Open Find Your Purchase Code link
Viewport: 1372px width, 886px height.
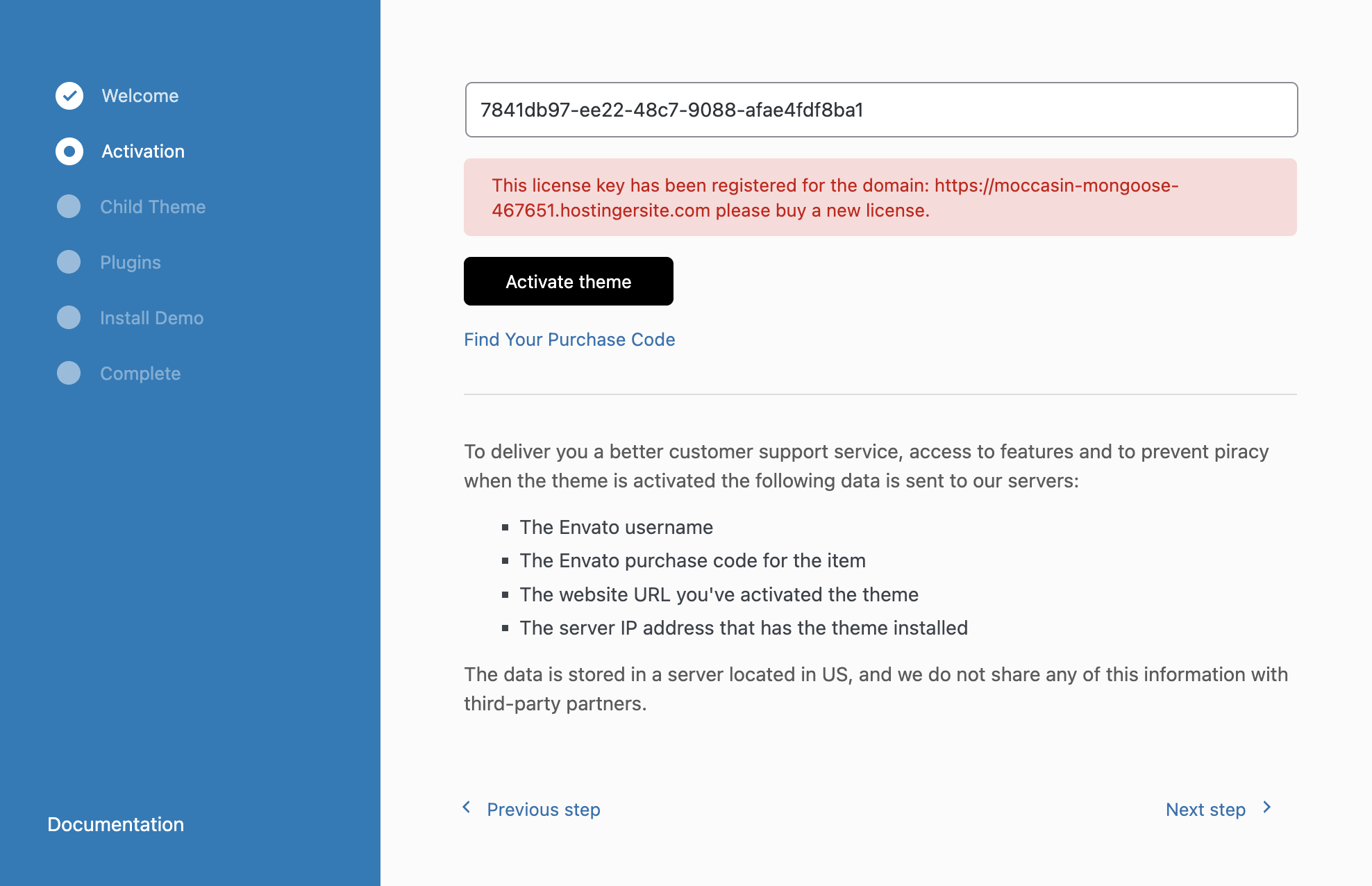(x=569, y=340)
